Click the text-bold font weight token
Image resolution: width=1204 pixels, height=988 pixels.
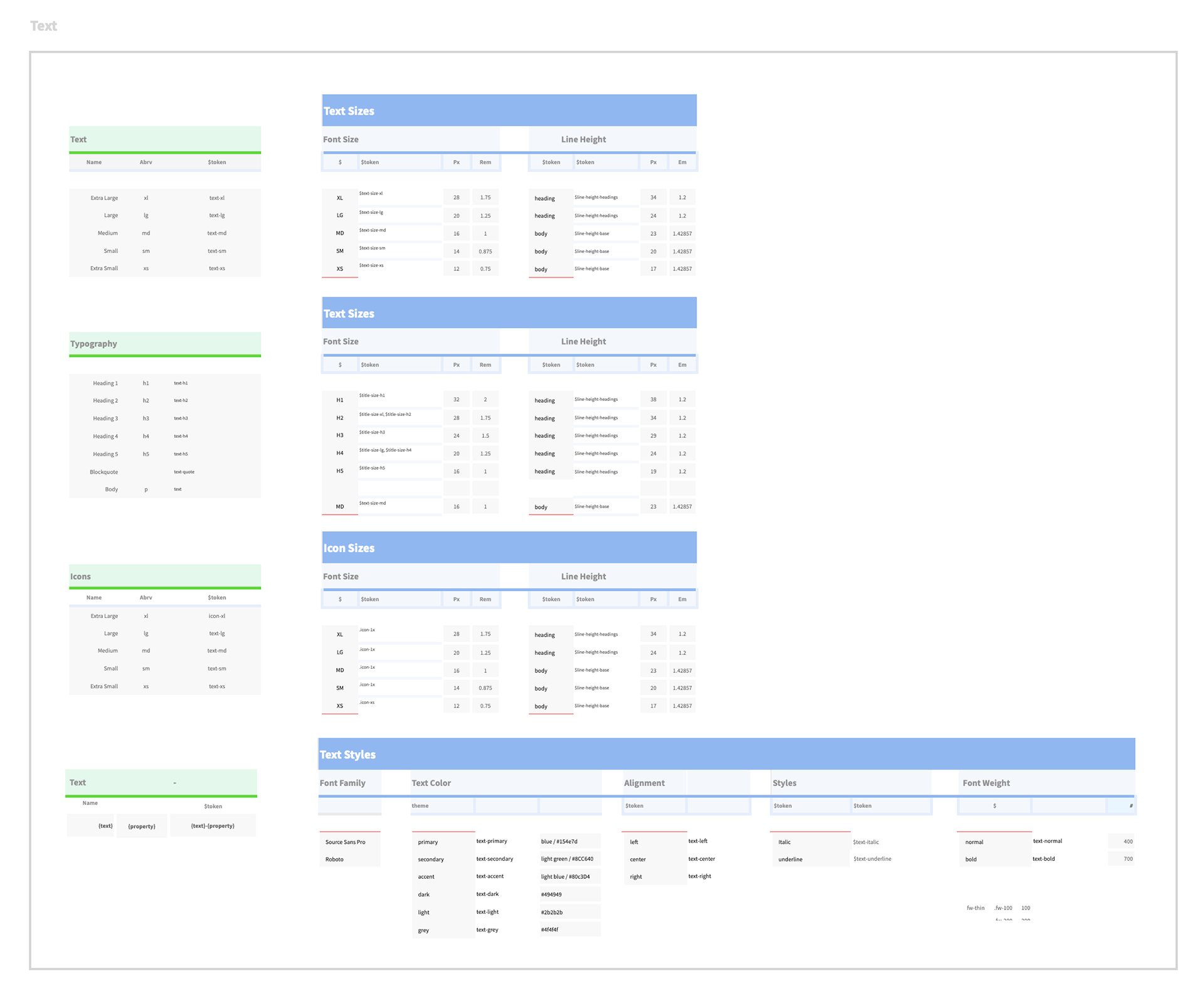tap(1043, 859)
